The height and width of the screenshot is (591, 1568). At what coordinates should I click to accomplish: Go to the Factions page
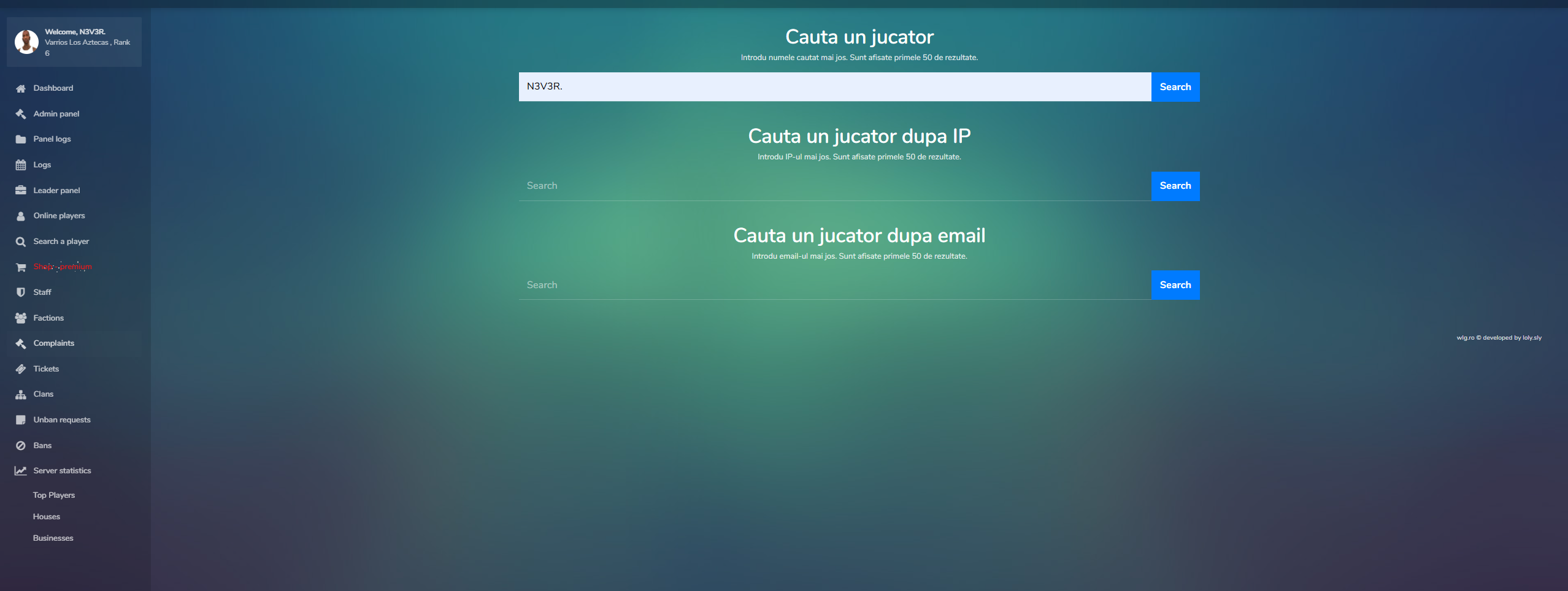coord(48,318)
